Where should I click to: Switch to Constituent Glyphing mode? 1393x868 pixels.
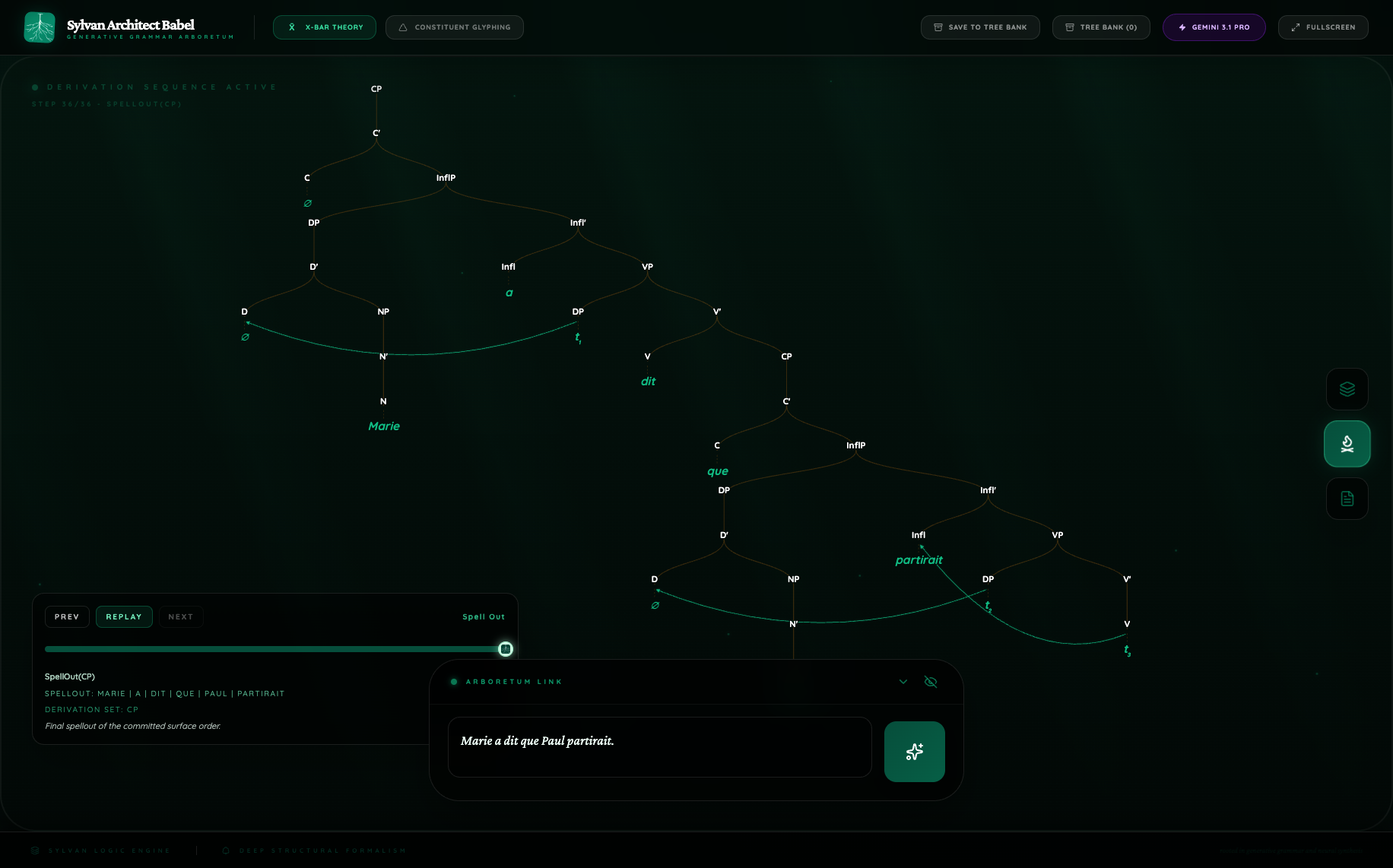(454, 27)
